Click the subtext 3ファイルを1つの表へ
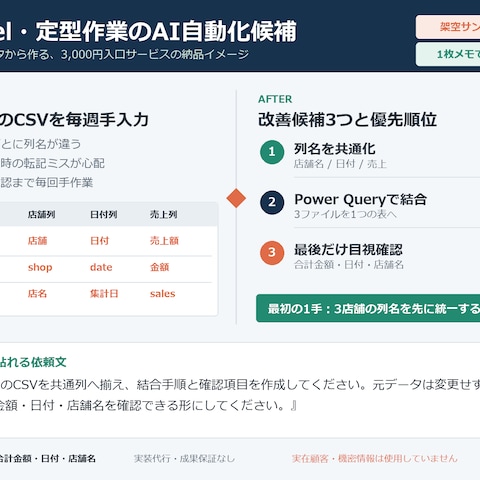Image resolution: width=480 pixels, height=480 pixels. pyautogui.click(x=345, y=214)
